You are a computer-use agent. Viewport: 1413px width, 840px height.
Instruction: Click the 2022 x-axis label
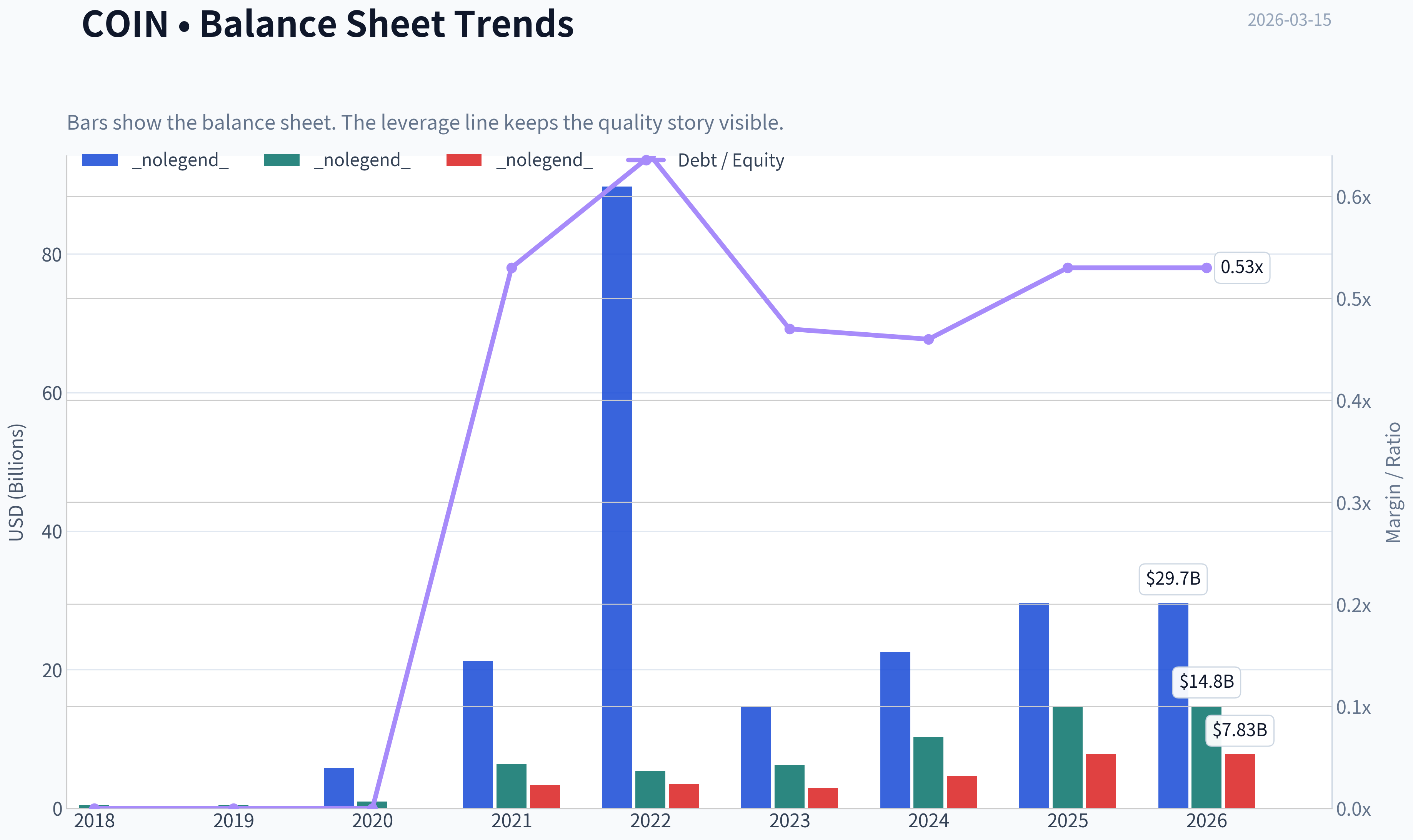click(651, 821)
